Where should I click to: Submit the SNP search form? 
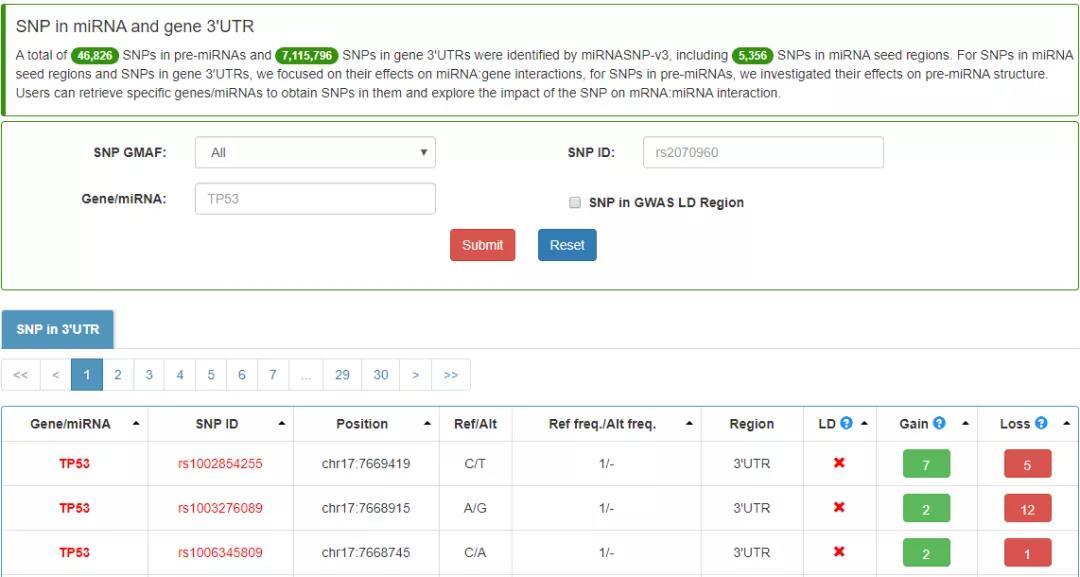click(x=483, y=244)
